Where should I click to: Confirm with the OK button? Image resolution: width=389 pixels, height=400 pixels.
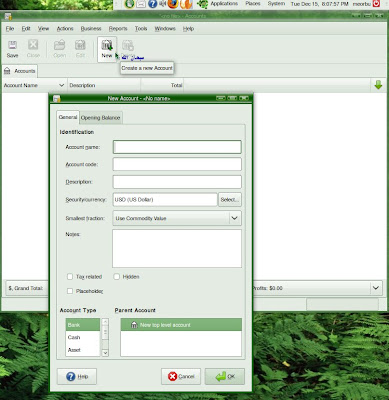(225, 376)
